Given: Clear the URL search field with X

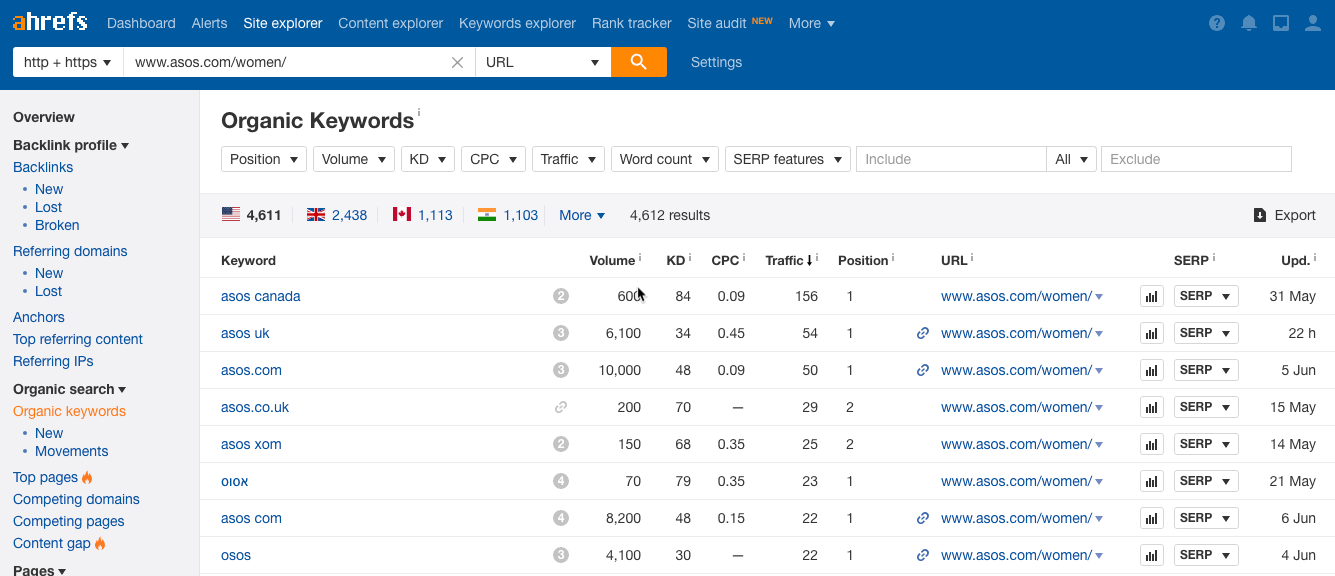Looking at the screenshot, I should pos(457,62).
